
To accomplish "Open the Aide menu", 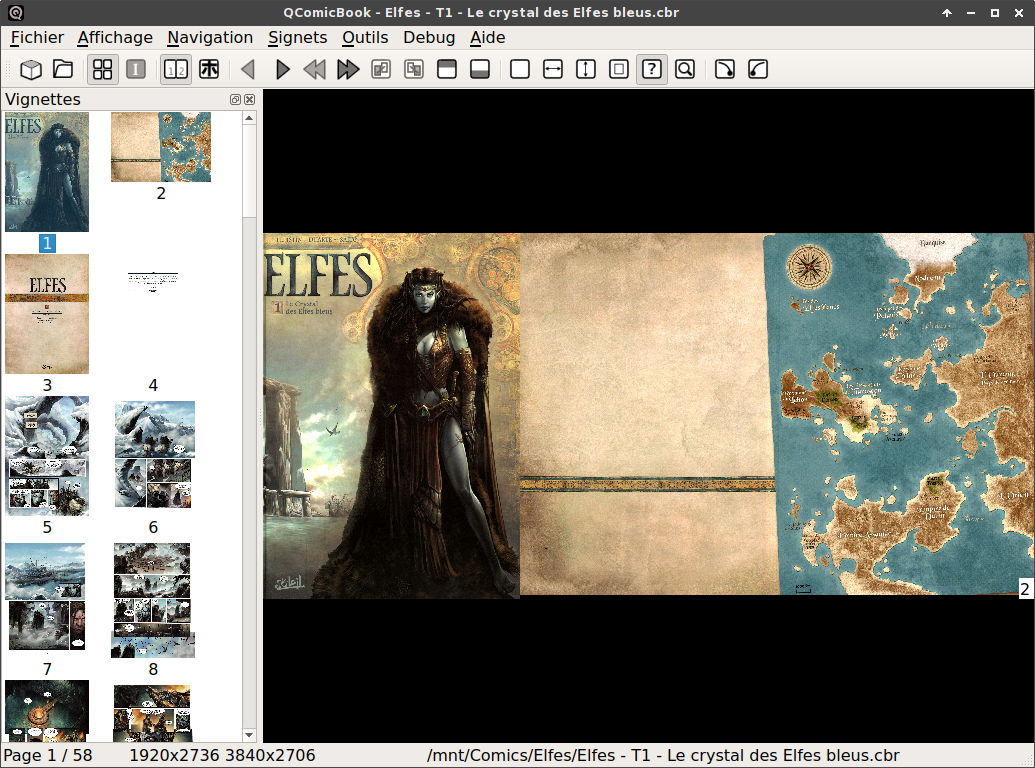I will pyautogui.click(x=488, y=38).
